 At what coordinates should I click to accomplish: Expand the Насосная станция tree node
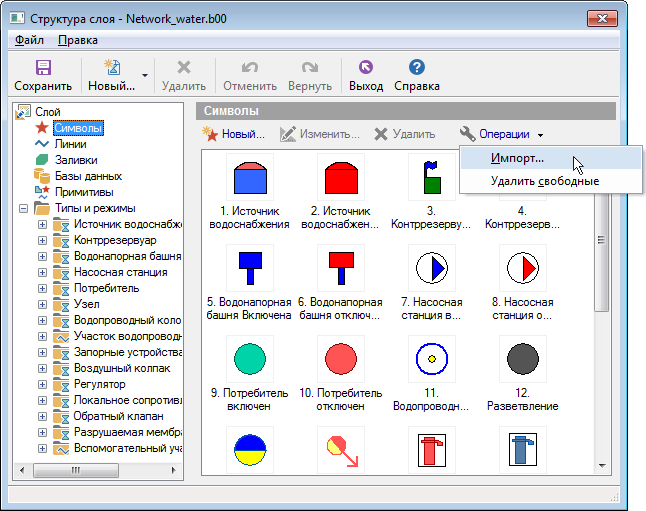pyautogui.click(x=42, y=272)
